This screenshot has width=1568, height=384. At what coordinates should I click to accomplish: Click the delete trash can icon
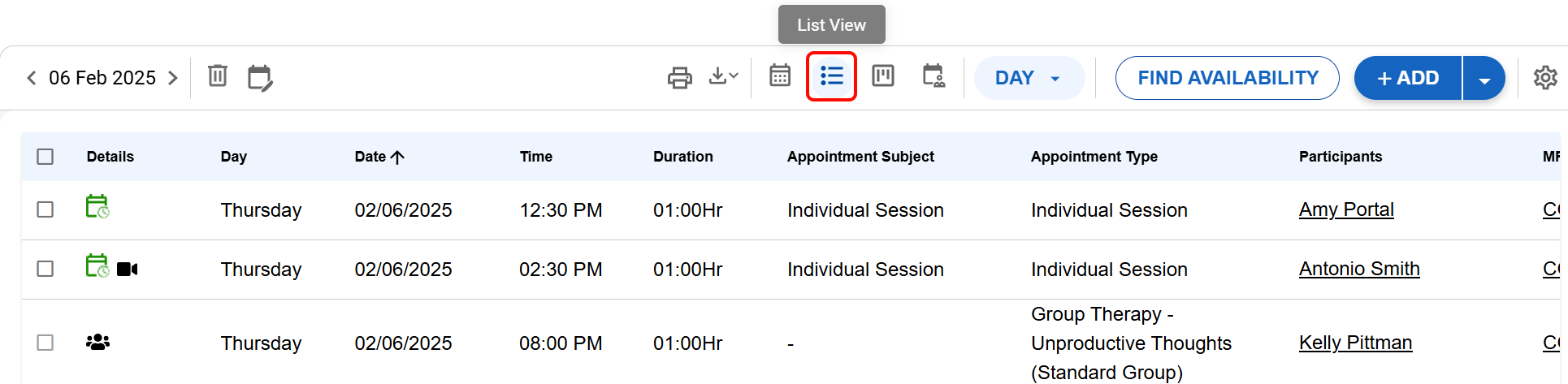[x=218, y=76]
